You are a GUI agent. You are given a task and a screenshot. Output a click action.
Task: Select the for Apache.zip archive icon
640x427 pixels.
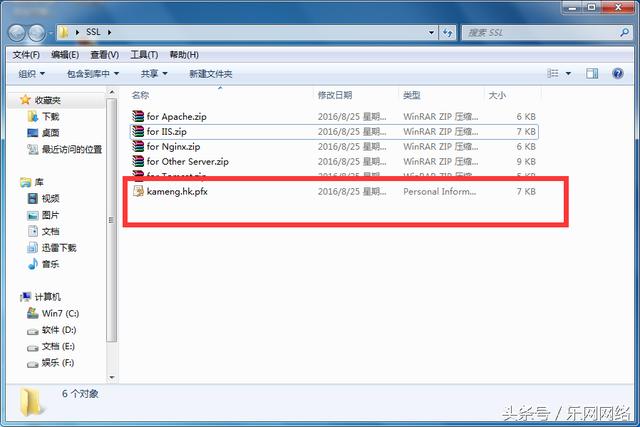pyautogui.click(x=138, y=116)
